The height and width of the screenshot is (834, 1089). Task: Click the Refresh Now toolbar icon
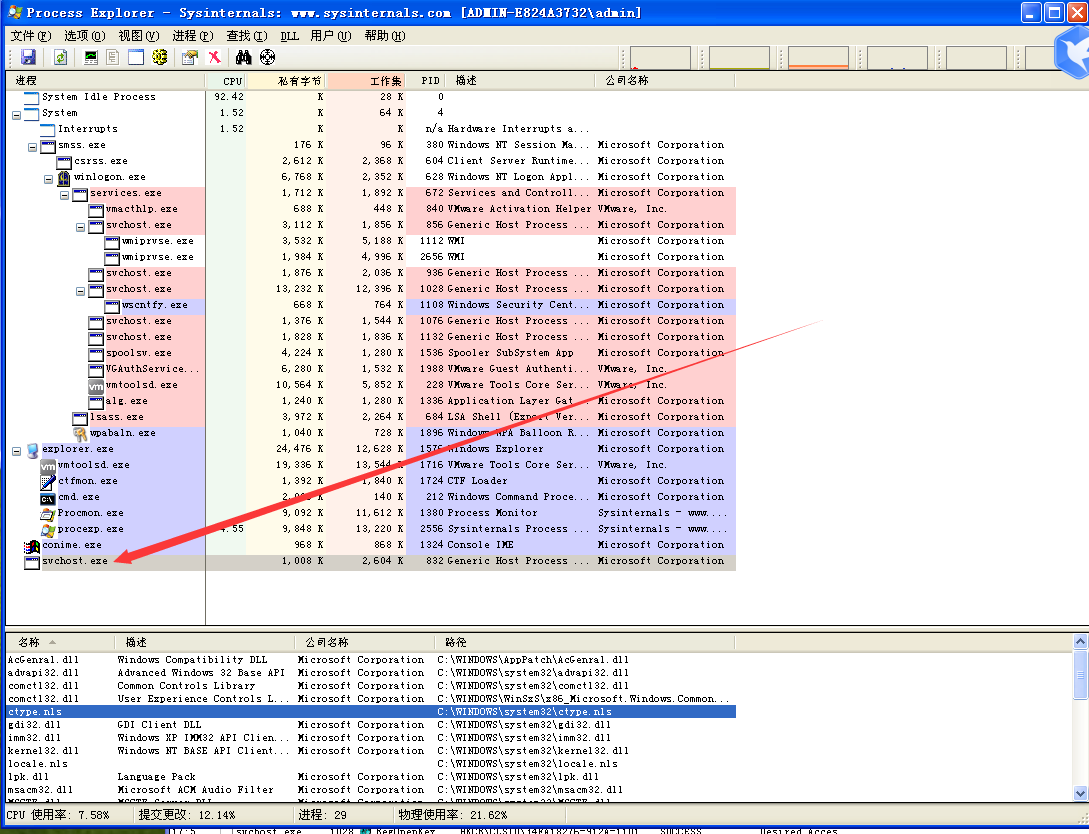point(60,58)
